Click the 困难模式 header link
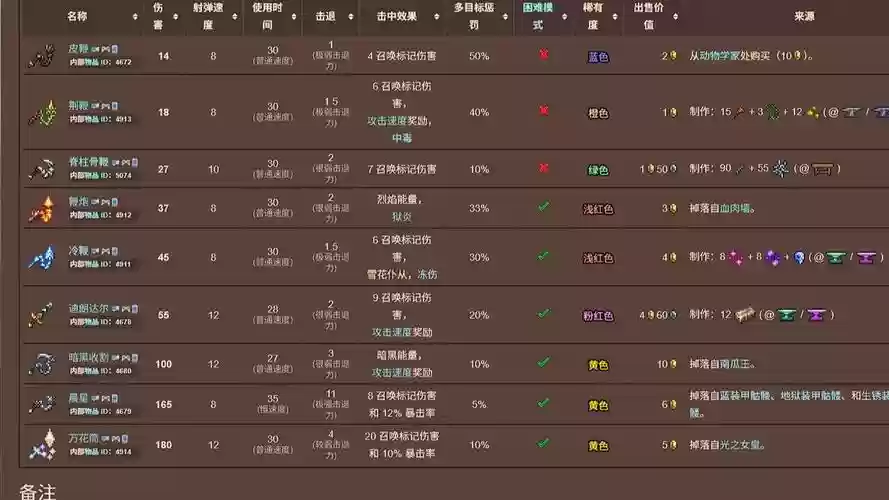Image resolution: width=889 pixels, height=500 pixels. click(x=537, y=16)
